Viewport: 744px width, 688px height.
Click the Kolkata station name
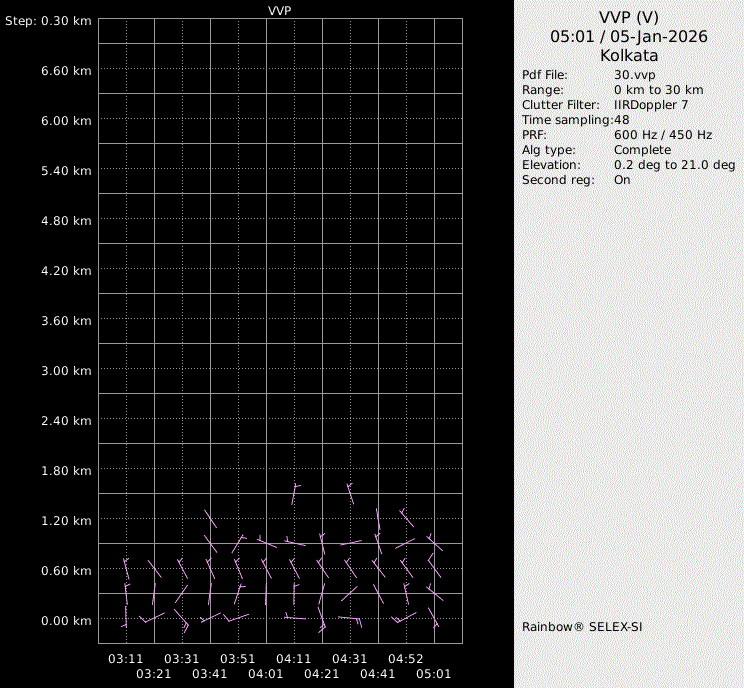click(x=629, y=56)
